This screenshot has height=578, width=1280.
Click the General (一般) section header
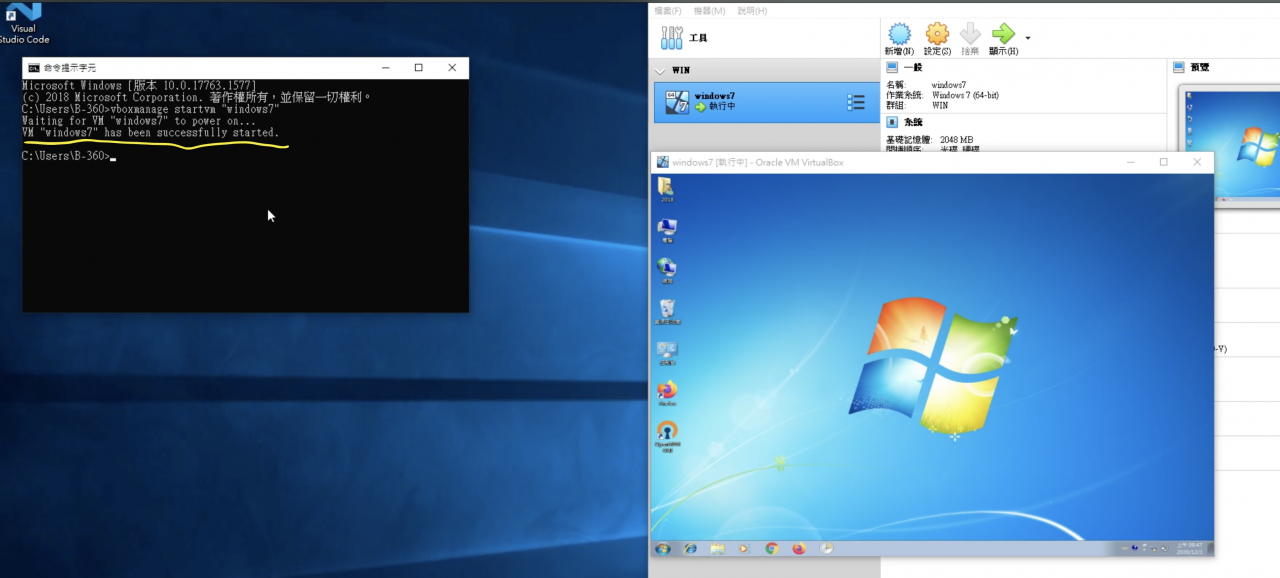(903, 67)
